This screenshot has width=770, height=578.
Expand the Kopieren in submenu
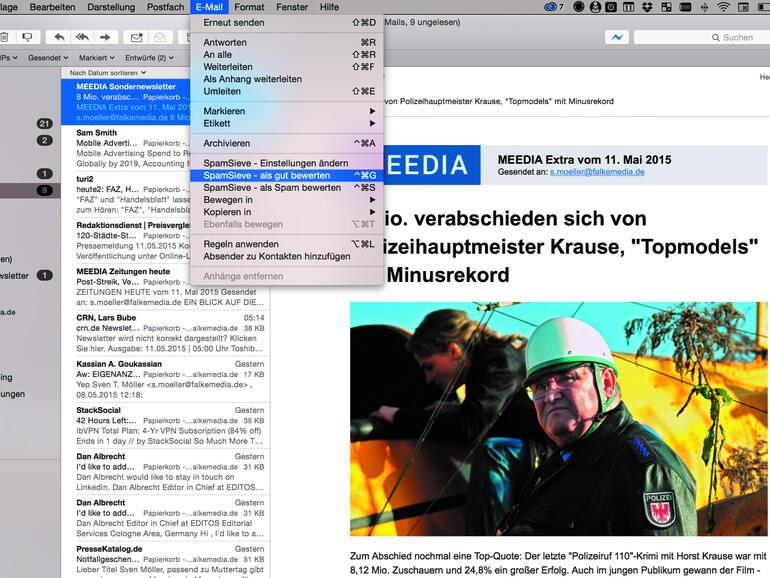tap(286, 212)
